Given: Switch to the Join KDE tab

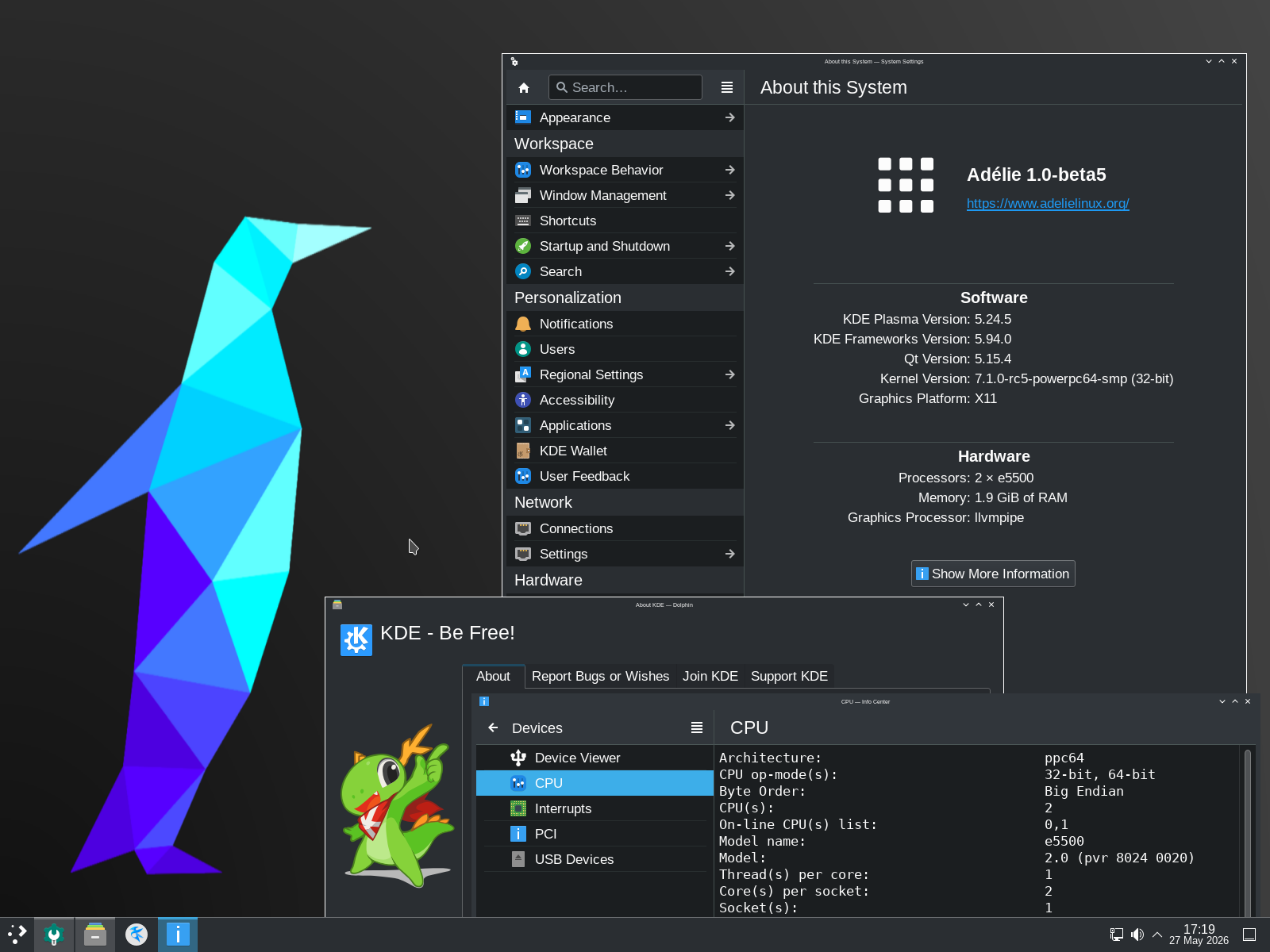Looking at the screenshot, I should pyautogui.click(x=710, y=676).
